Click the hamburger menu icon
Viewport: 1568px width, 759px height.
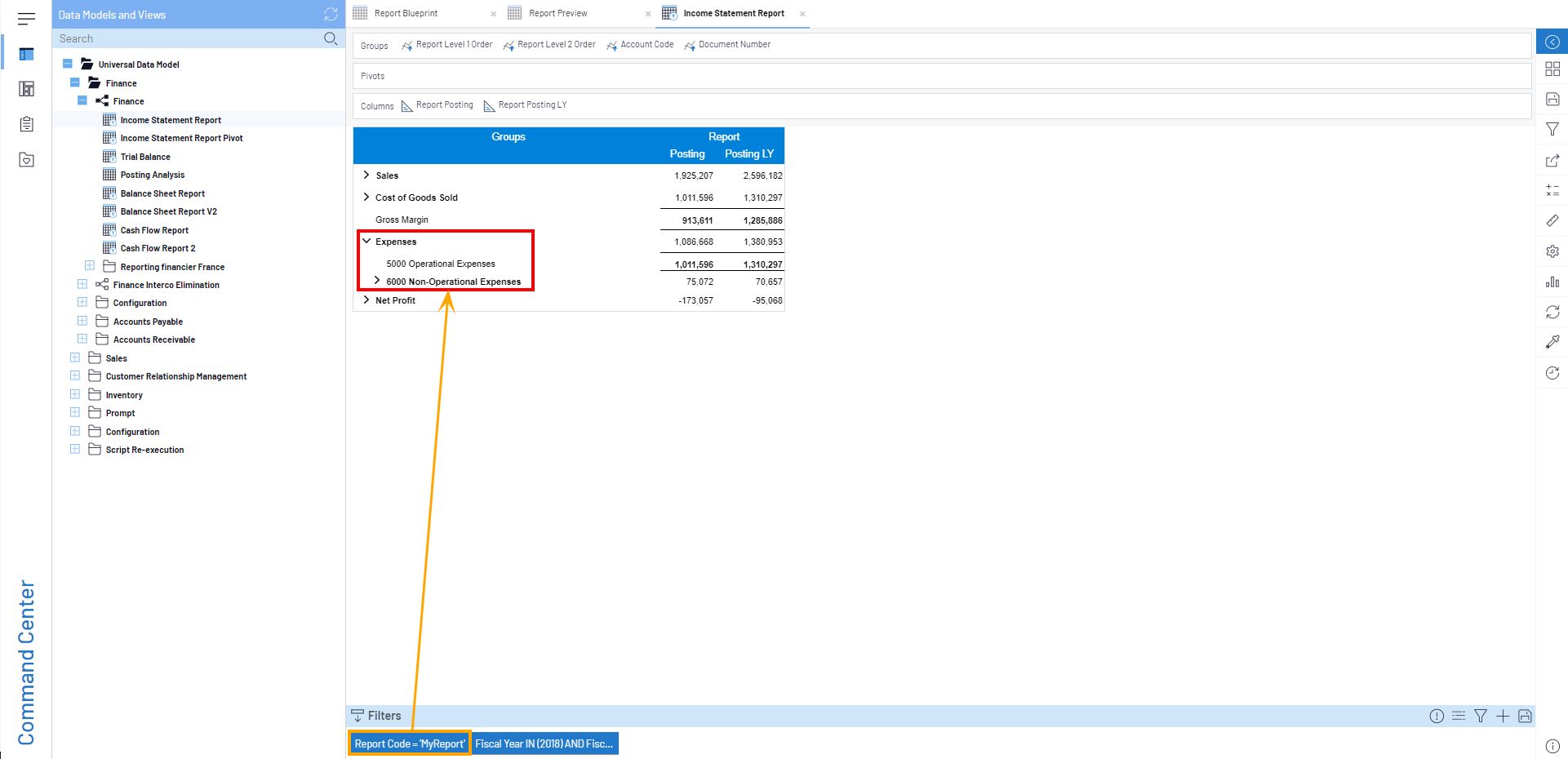pos(26,18)
